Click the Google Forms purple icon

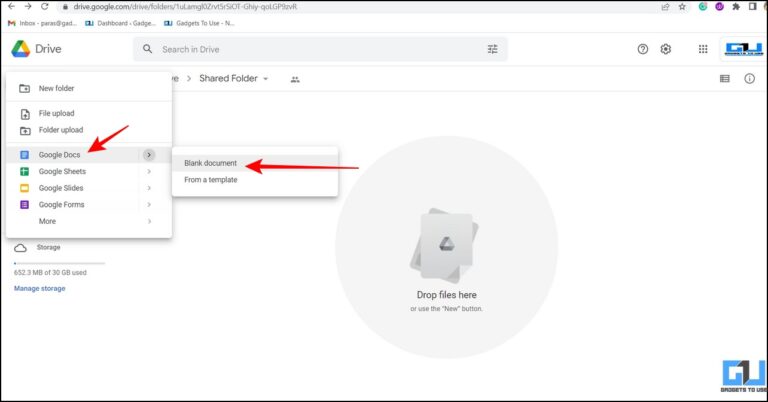[x=24, y=205]
